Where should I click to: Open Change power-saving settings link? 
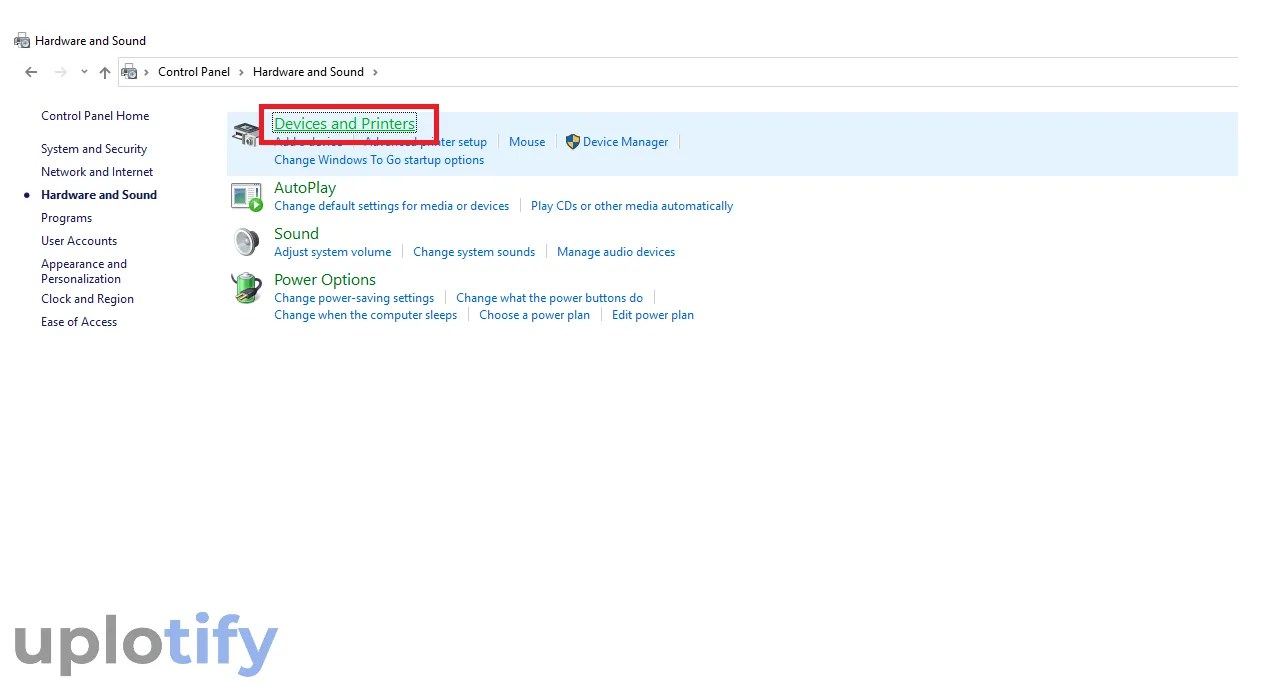click(354, 298)
